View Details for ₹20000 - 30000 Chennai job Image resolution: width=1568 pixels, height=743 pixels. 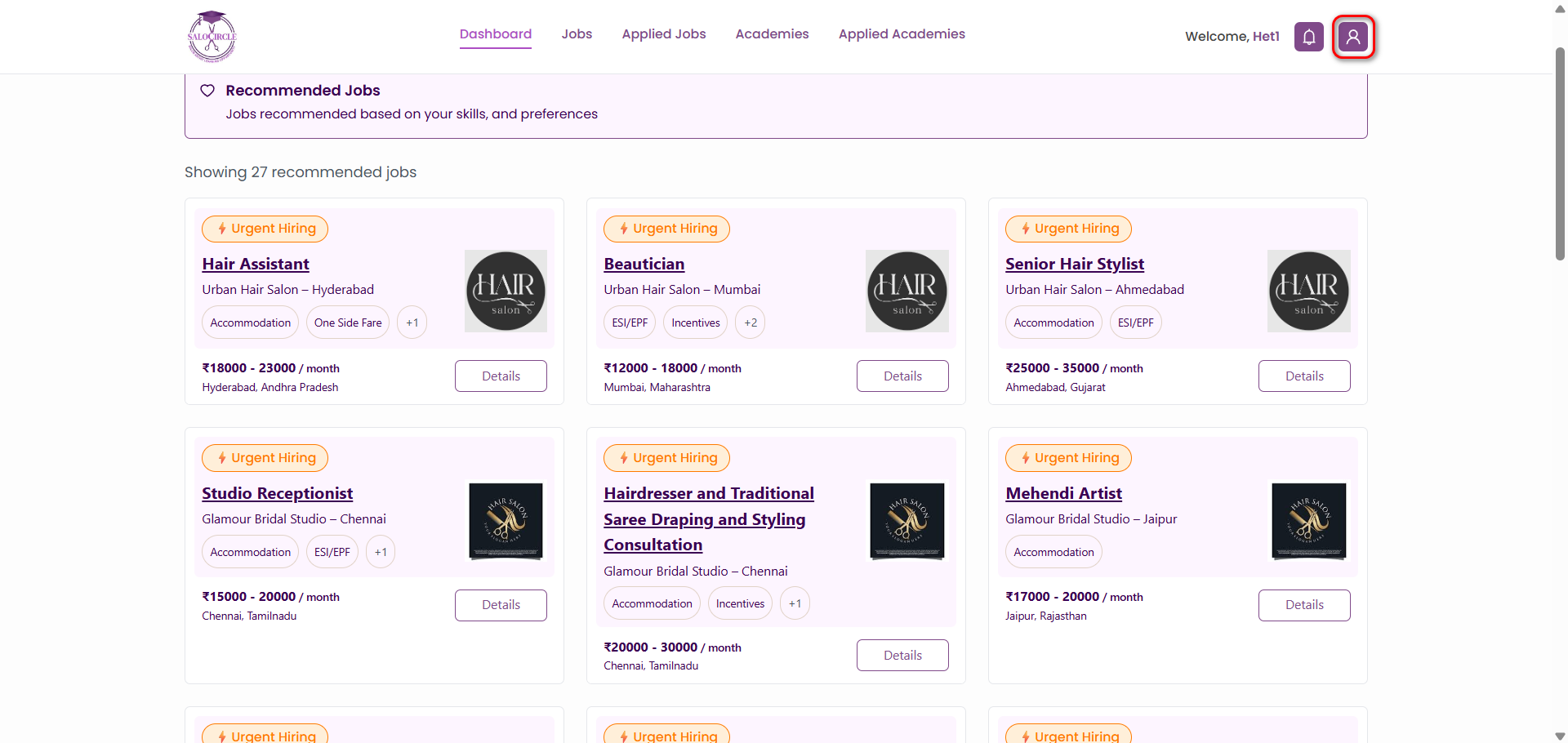click(x=902, y=656)
